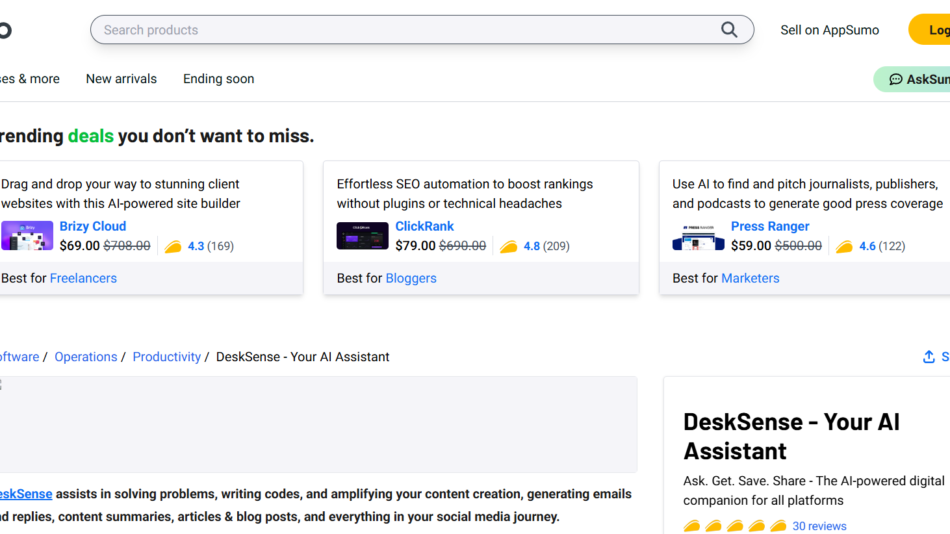Screen dimensions: 950x534
Task: Click the Brizy Cloud product thumbnail
Action: tap(27, 236)
